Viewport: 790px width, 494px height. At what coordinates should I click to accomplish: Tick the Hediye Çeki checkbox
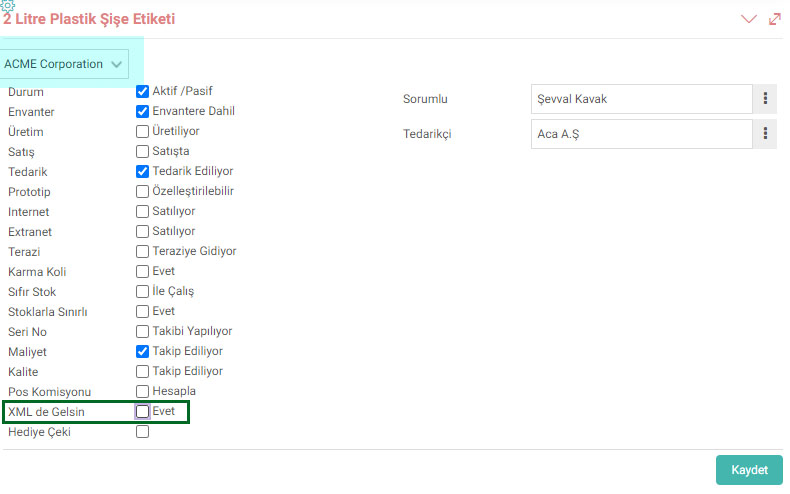pos(143,431)
